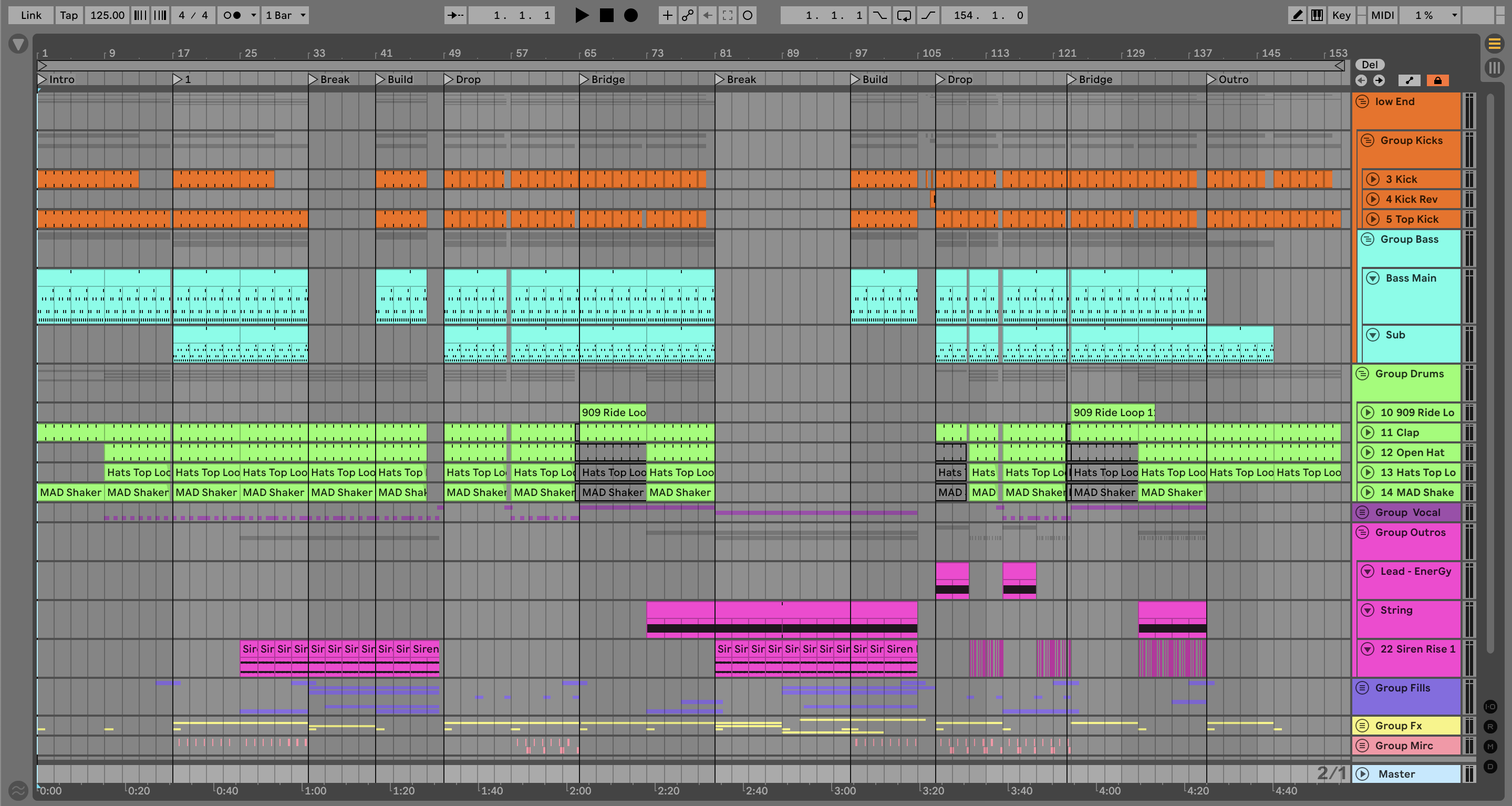Enable the arrangement Loop switch
Image resolution: width=1512 pixels, height=806 pixels.
pyautogui.click(x=904, y=15)
